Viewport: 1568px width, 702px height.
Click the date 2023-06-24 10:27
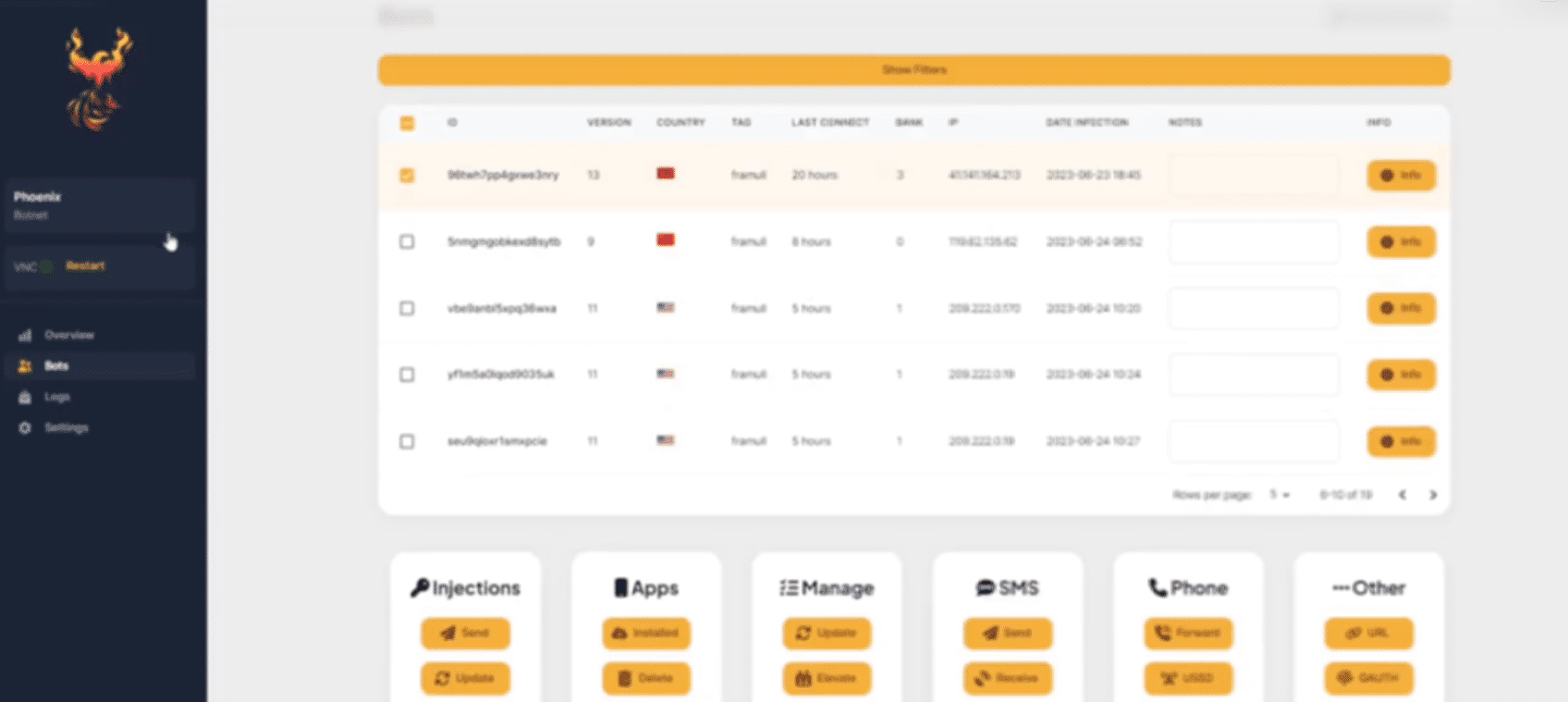[x=1093, y=441]
